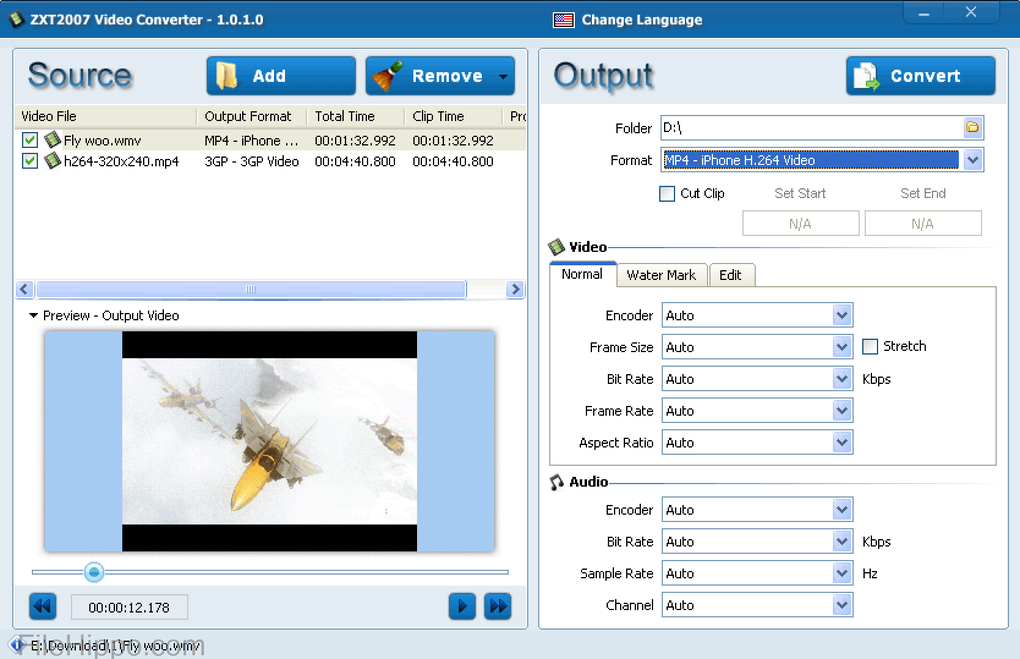
Task: Expand the video Frame Size dropdown
Action: tap(841, 348)
